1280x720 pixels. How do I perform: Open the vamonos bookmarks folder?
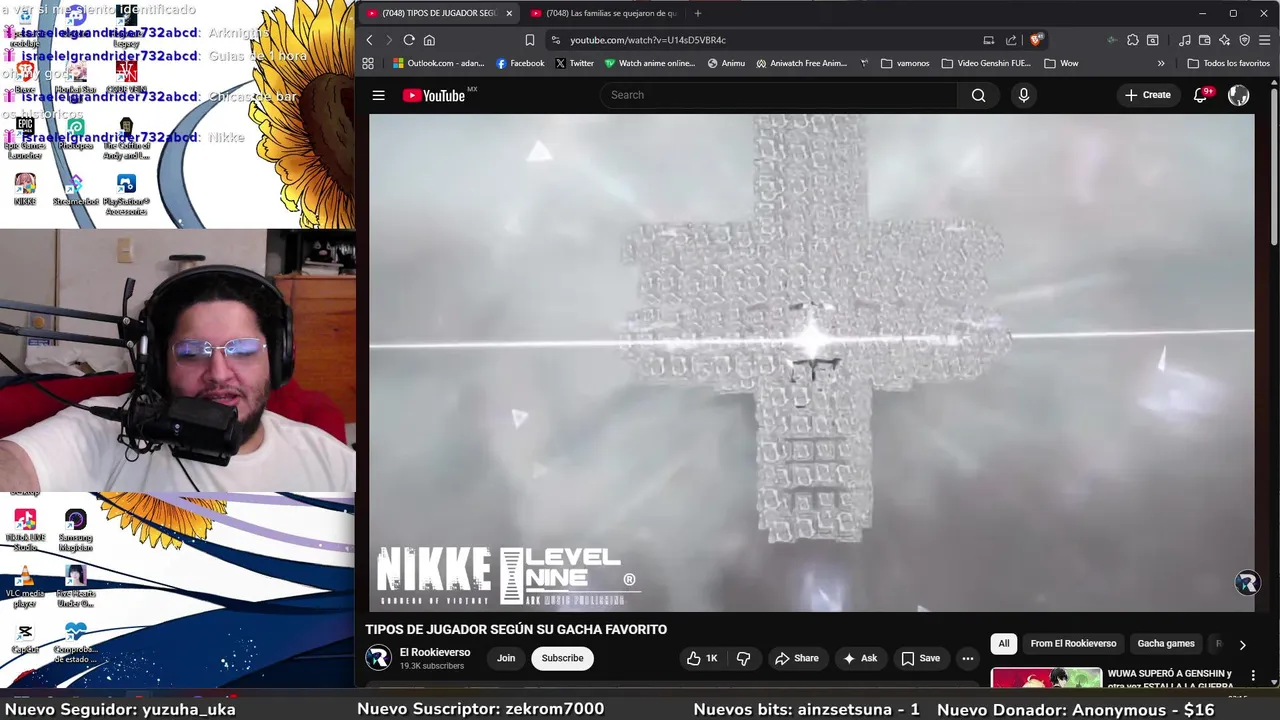pyautogui.click(x=905, y=63)
